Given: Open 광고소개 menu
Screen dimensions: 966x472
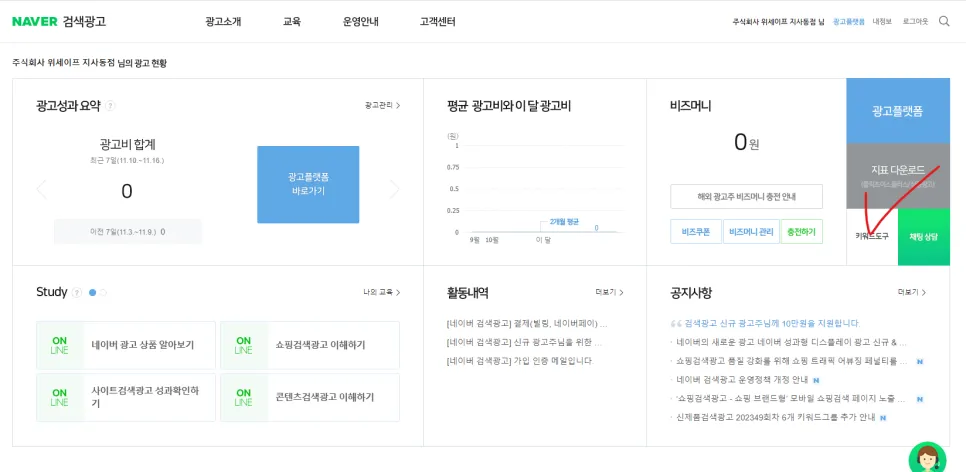Looking at the screenshot, I should point(223,22).
